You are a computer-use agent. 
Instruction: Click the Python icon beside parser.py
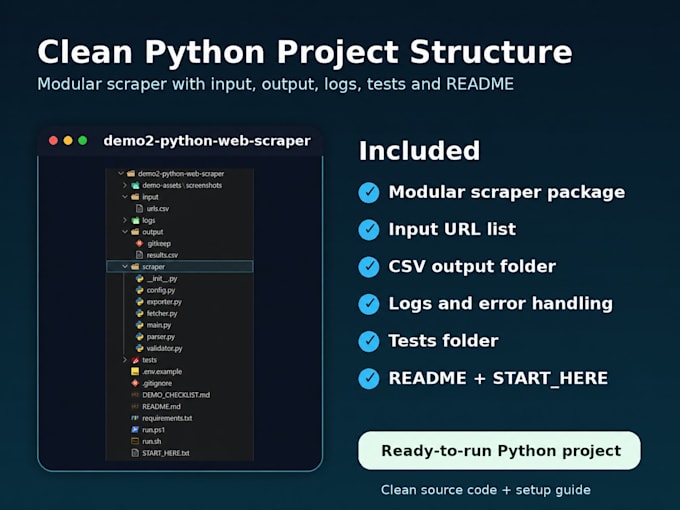[x=140, y=337]
